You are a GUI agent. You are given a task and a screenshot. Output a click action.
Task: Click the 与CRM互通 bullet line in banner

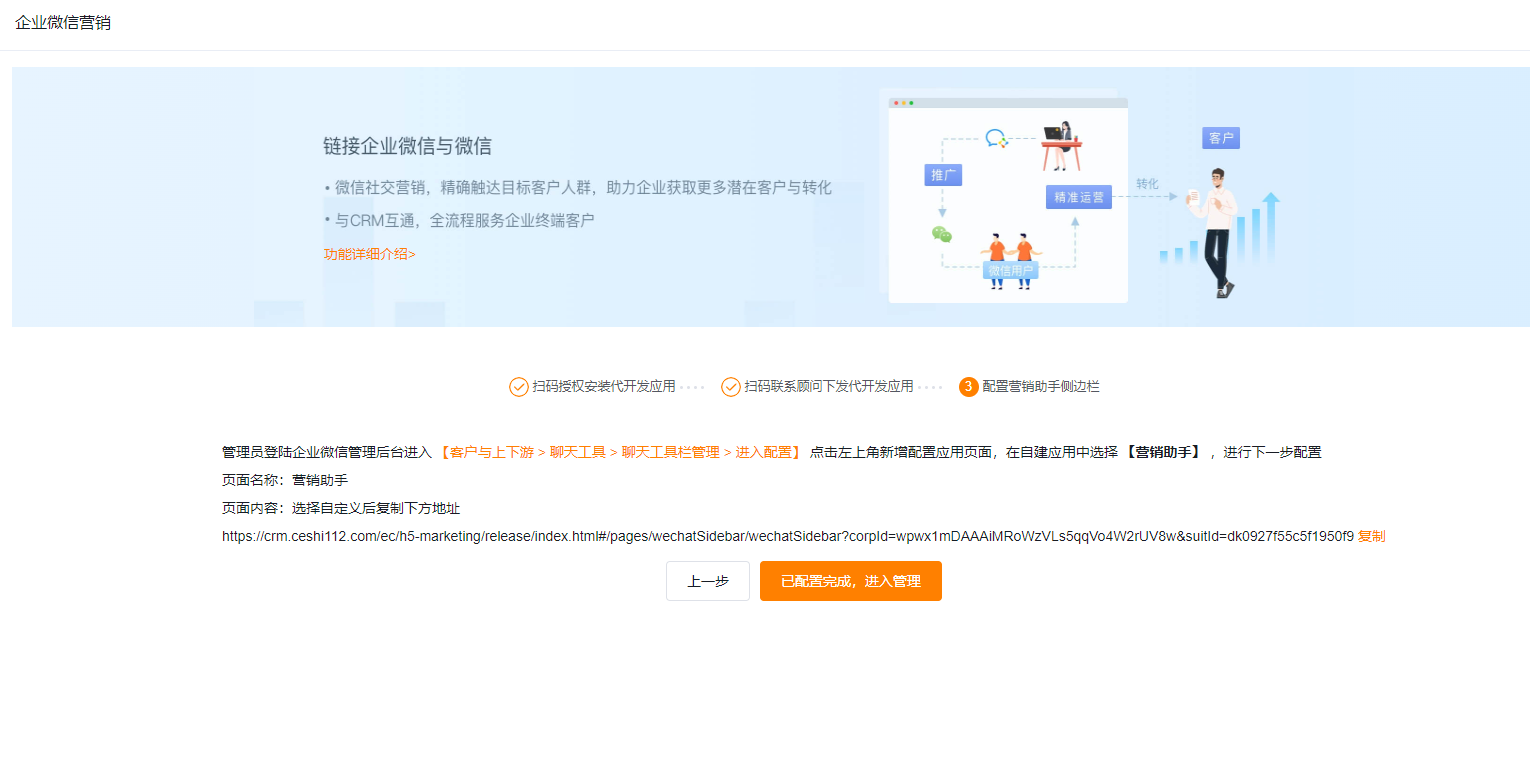(x=459, y=220)
